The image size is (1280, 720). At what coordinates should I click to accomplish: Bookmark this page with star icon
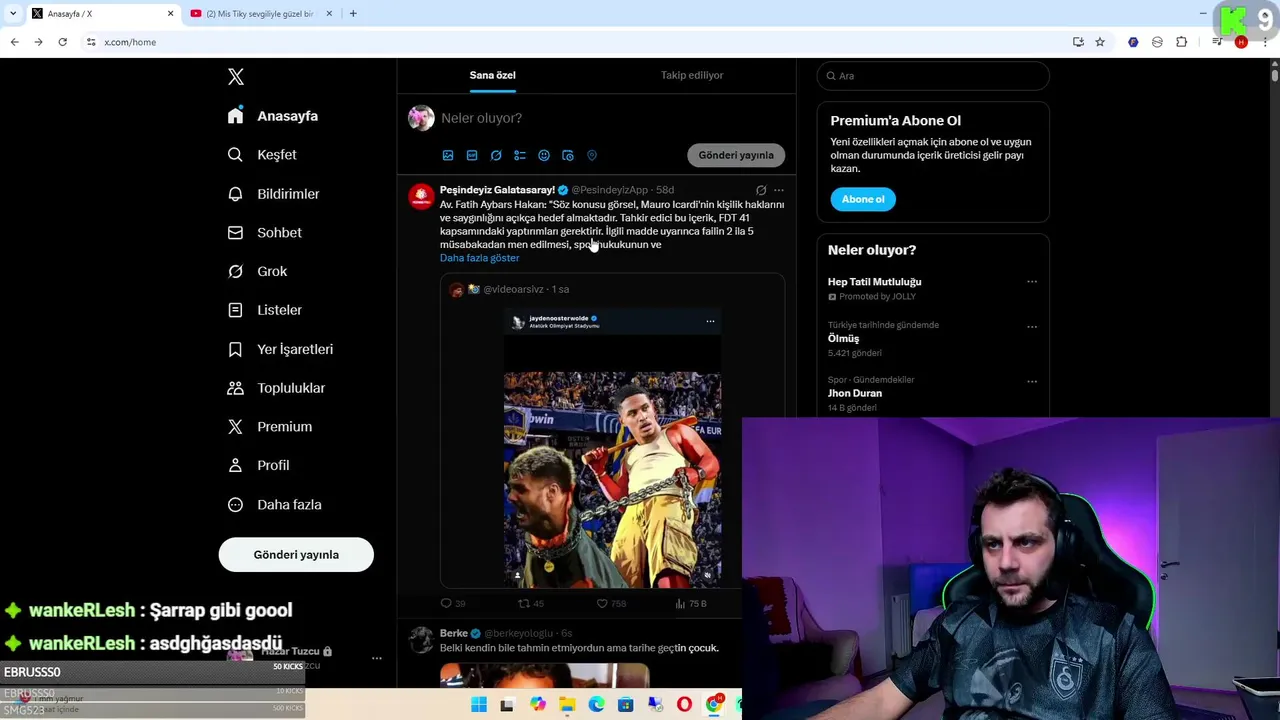(x=1100, y=42)
